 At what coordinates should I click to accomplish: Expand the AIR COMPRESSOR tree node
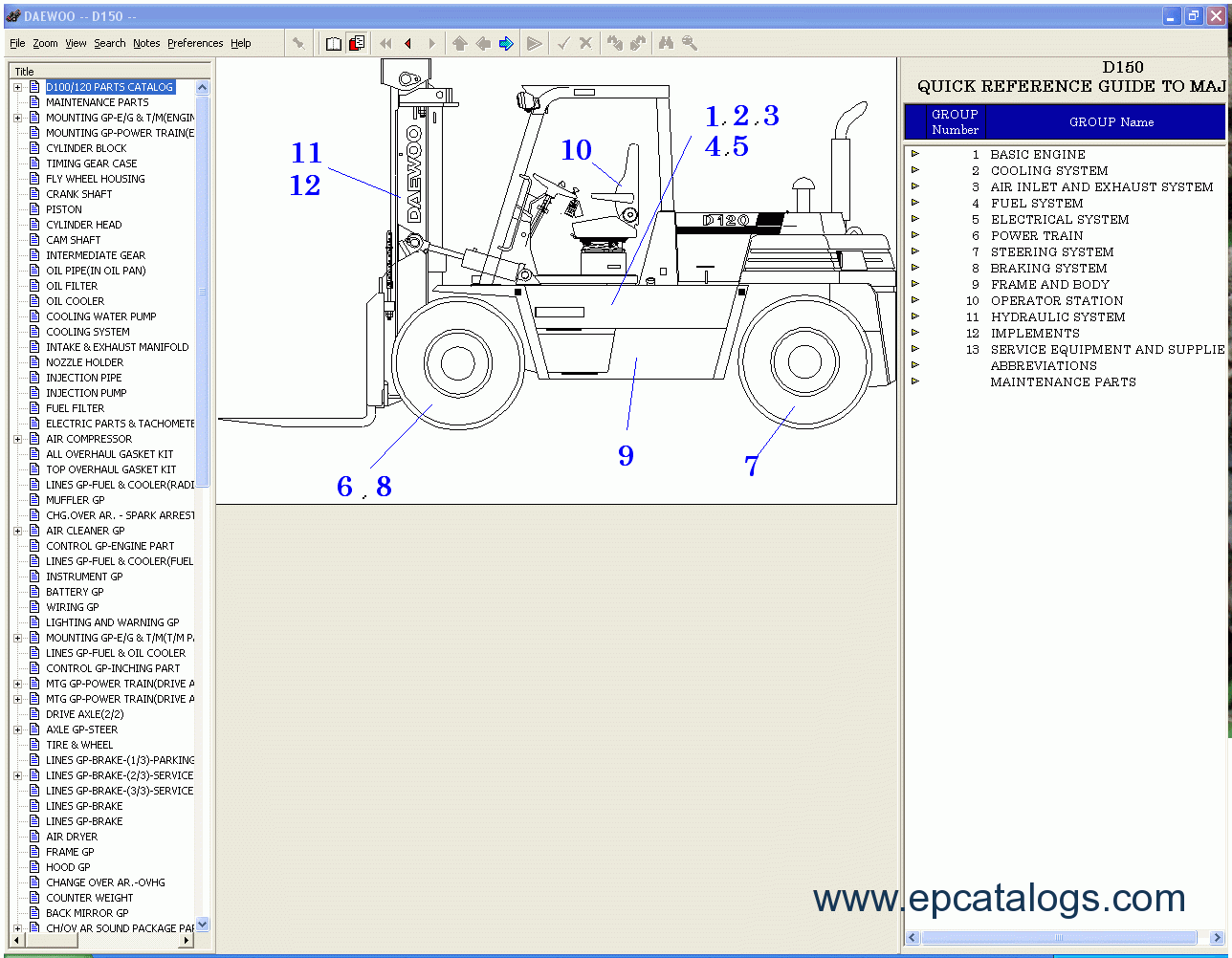17,439
